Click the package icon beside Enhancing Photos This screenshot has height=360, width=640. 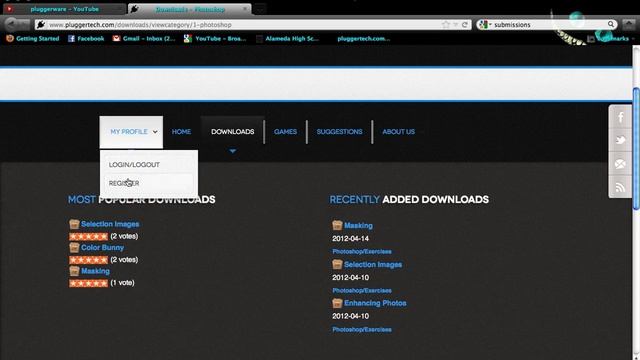click(x=337, y=303)
